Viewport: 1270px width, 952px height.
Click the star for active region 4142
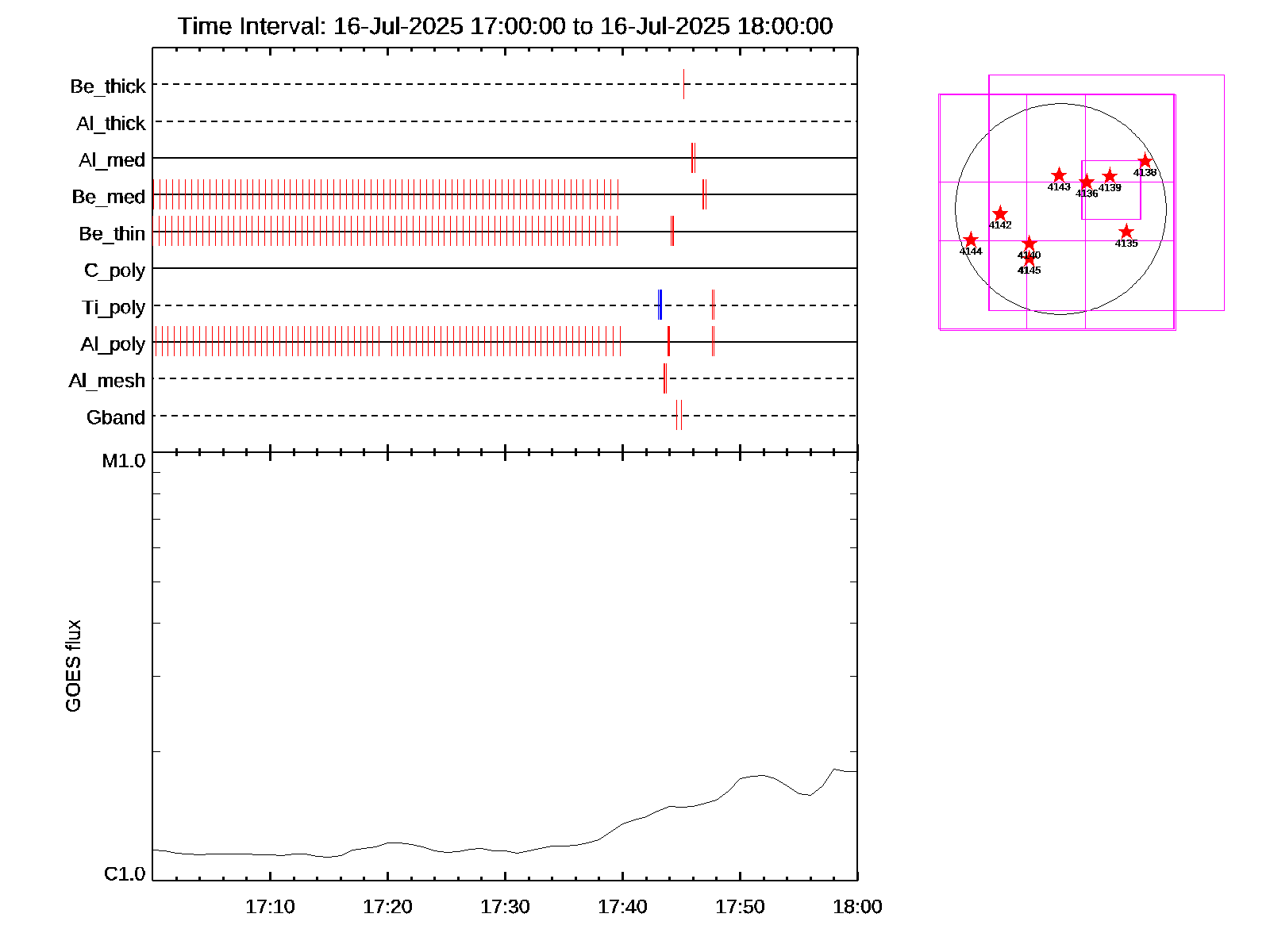(x=1000, y=213)
